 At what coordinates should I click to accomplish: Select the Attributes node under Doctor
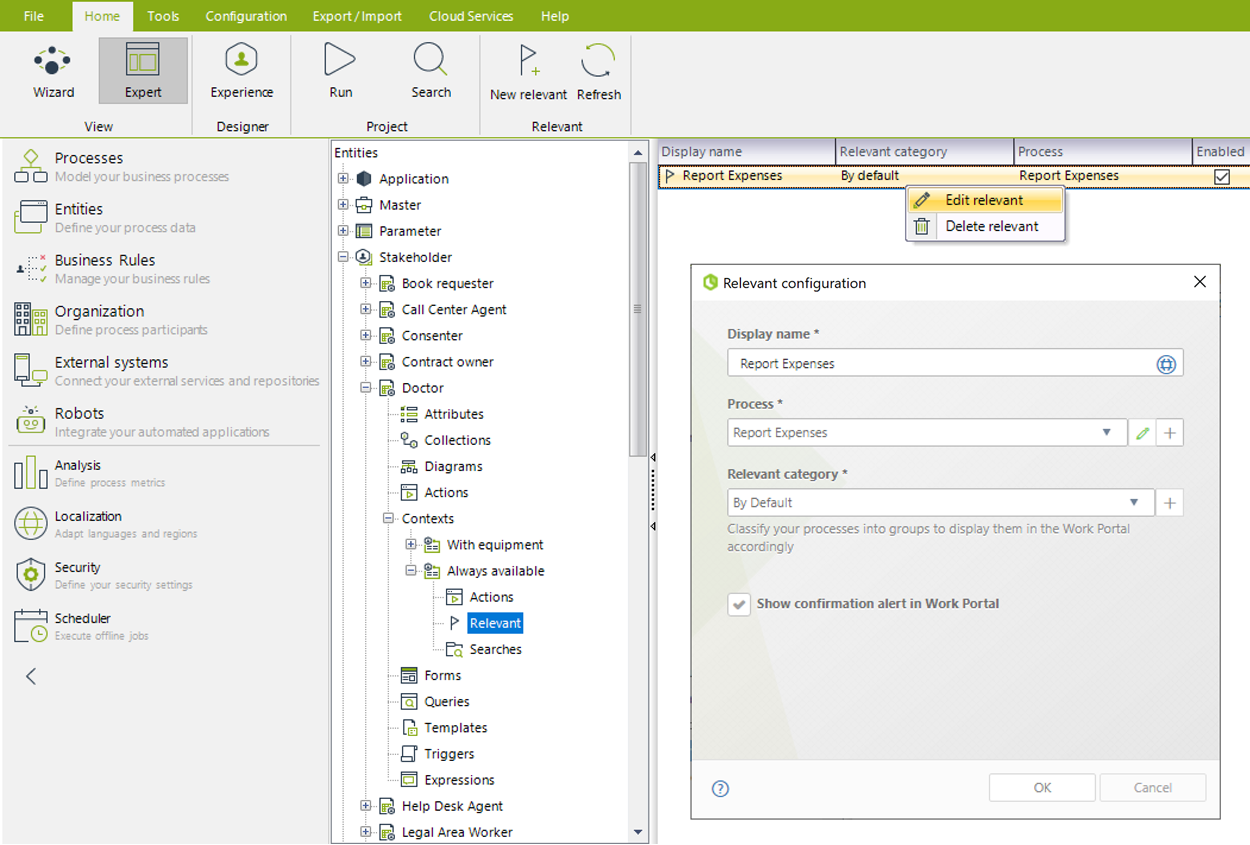point(454,414)
